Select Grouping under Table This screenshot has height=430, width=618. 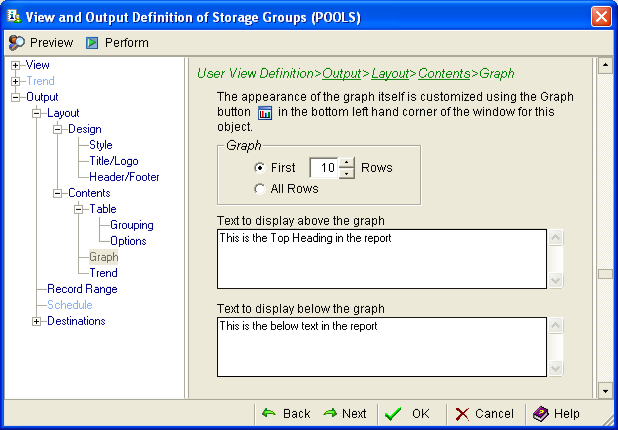pos(132,225)
